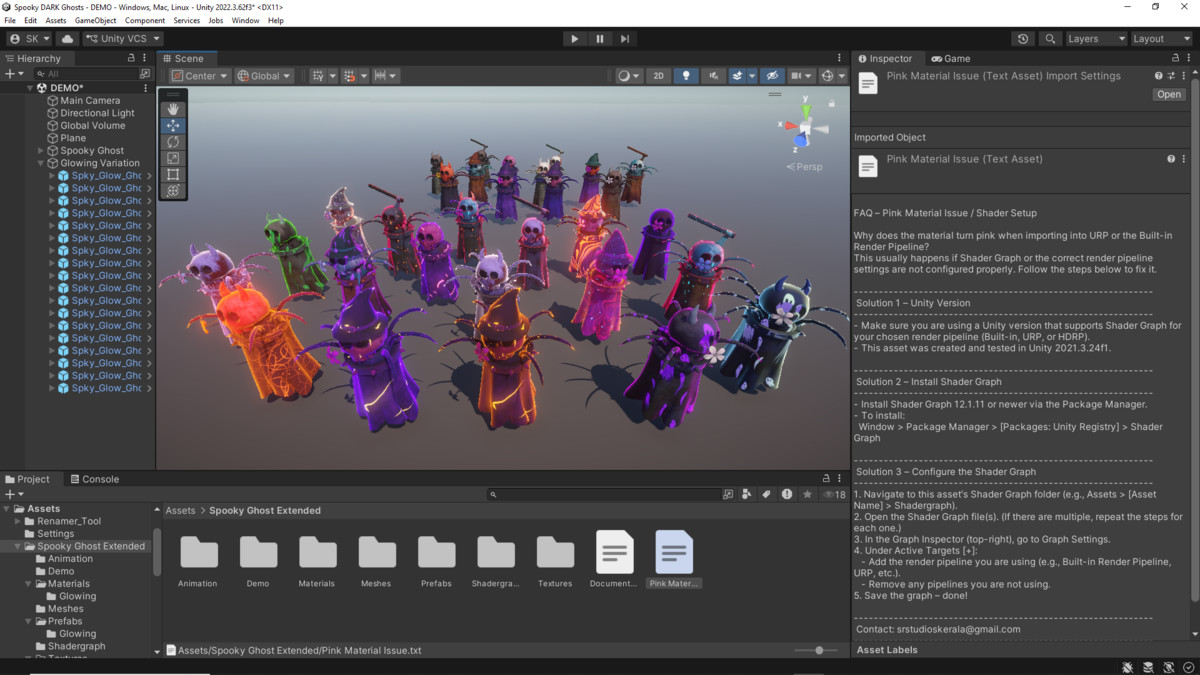
Task: Collapse the Glowing Variation hierarchy item
Action: (x=41, y=163)
